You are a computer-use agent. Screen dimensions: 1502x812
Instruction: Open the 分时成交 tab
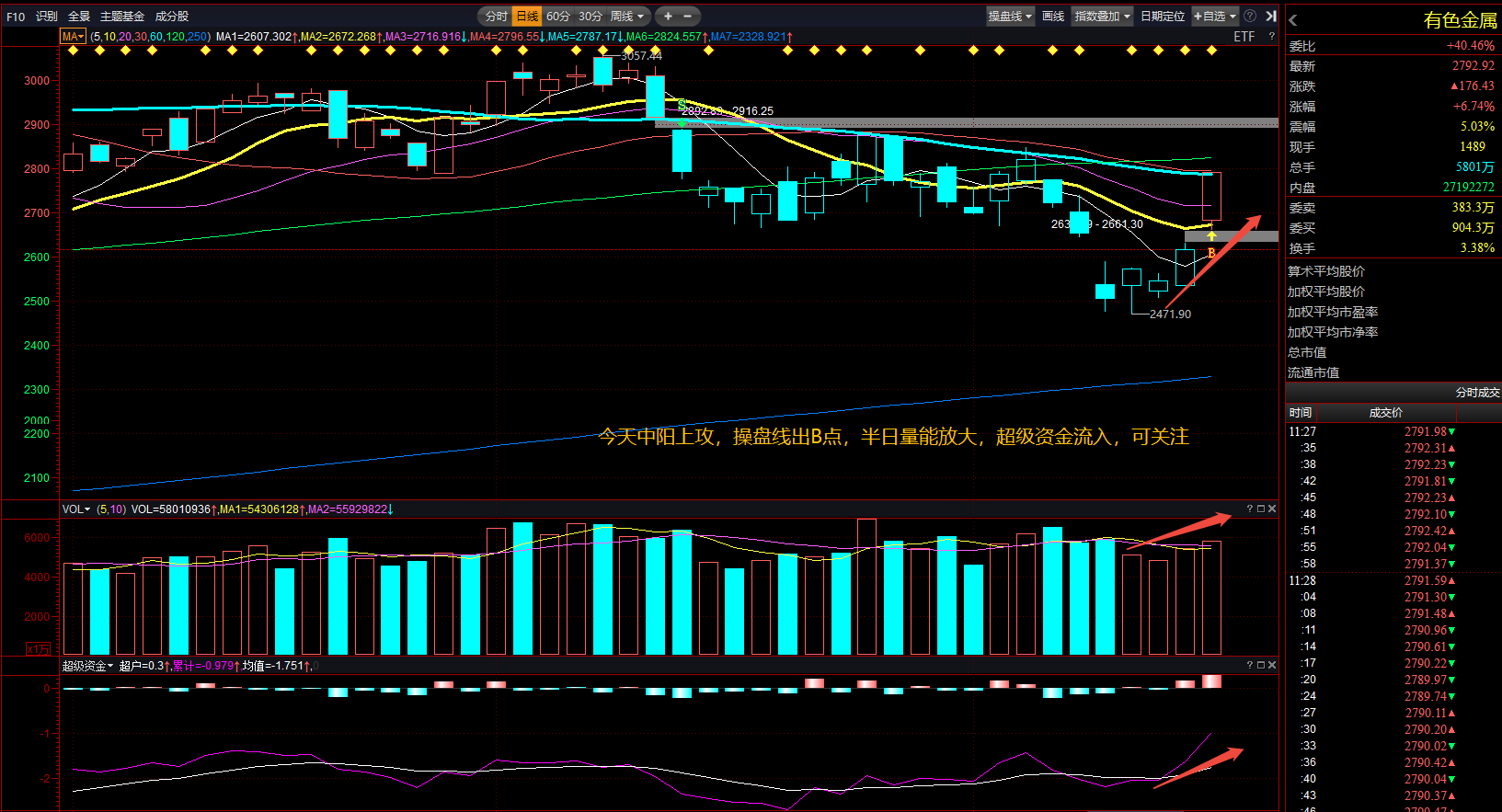1477,393
